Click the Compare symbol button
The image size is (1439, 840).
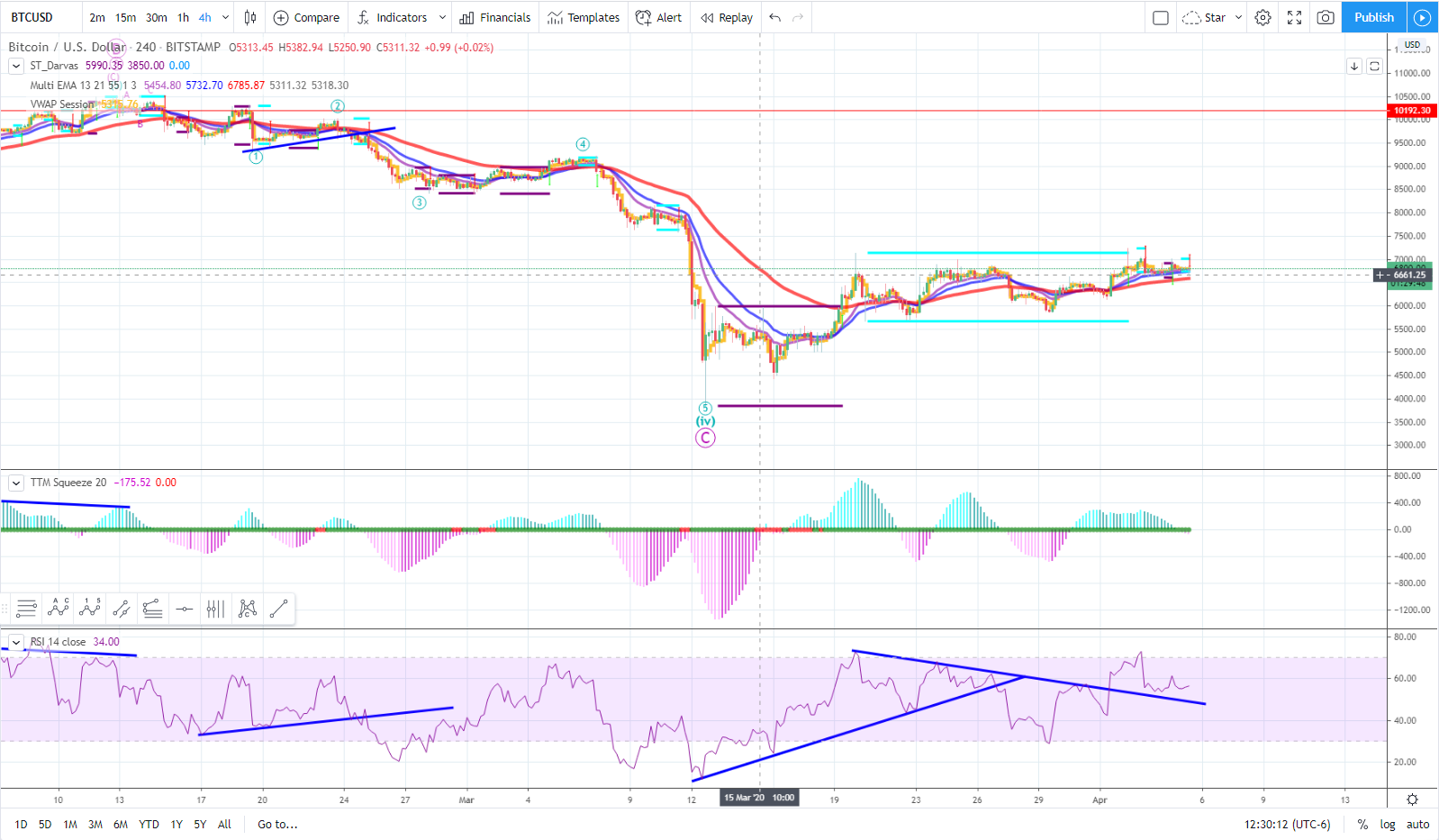(306, 17)
